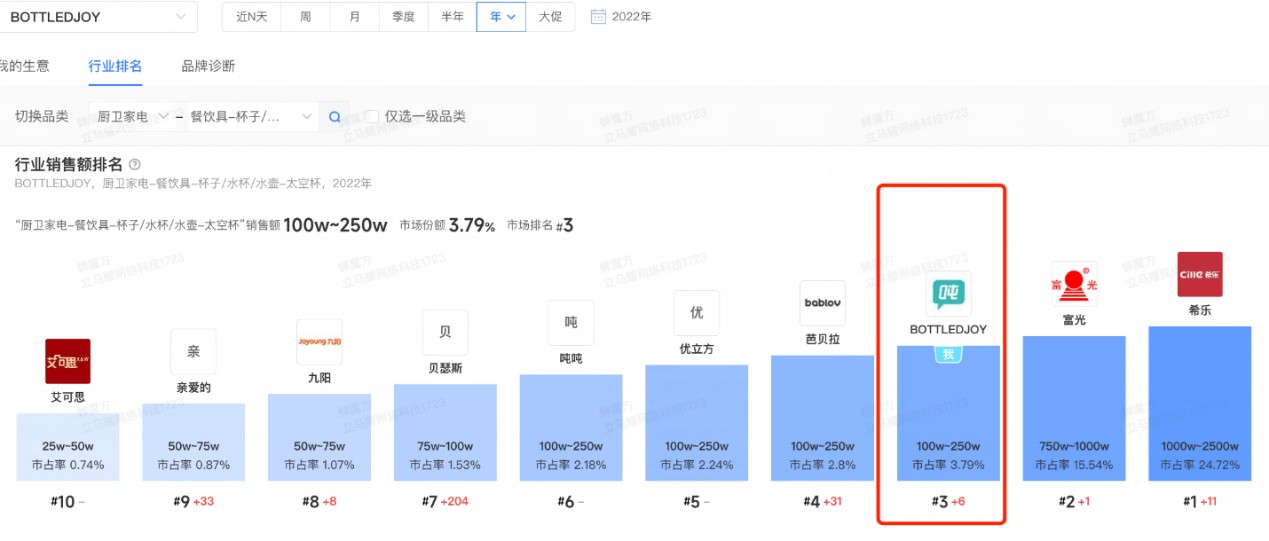Click the help icon next to 行业销售额排名
Screen dimensions: 1269x541
(x=135, y=164)
